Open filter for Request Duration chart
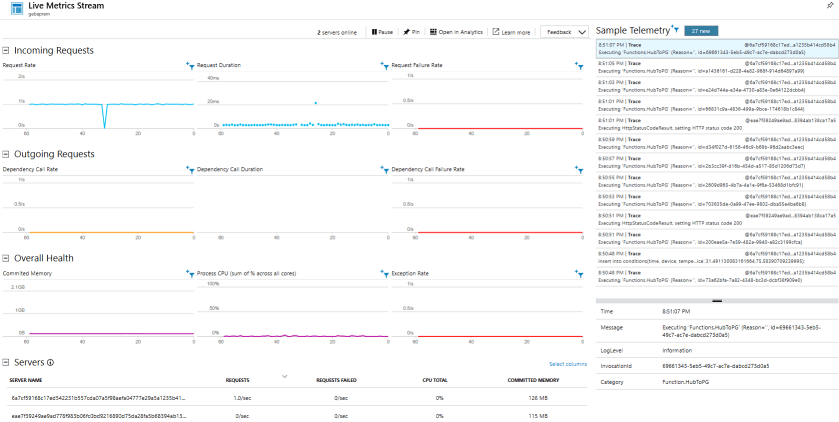 385,65
